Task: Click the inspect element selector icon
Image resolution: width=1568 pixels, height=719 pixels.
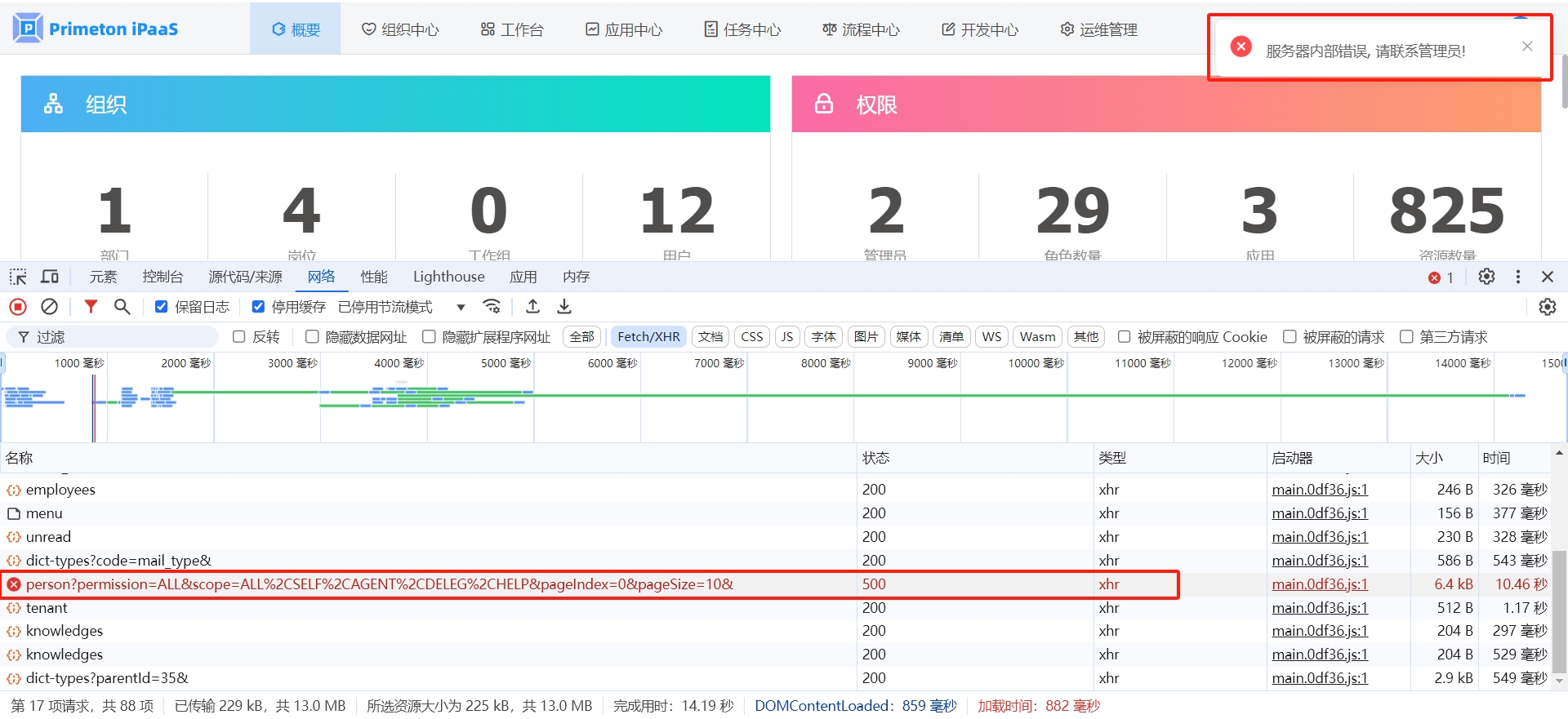Action: pos(18,277)
